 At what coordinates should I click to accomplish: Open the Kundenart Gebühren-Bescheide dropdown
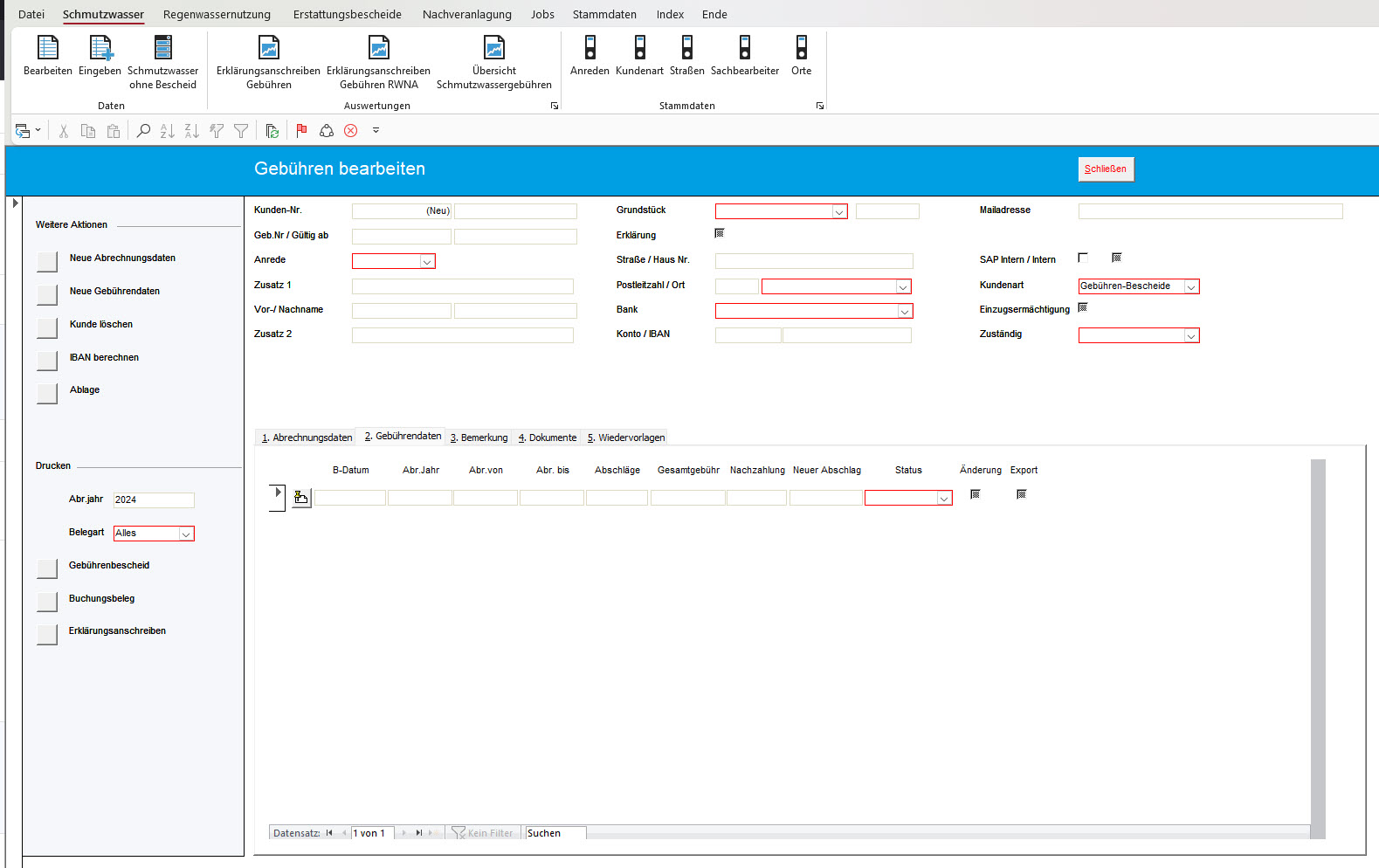tap(1191, 286)
